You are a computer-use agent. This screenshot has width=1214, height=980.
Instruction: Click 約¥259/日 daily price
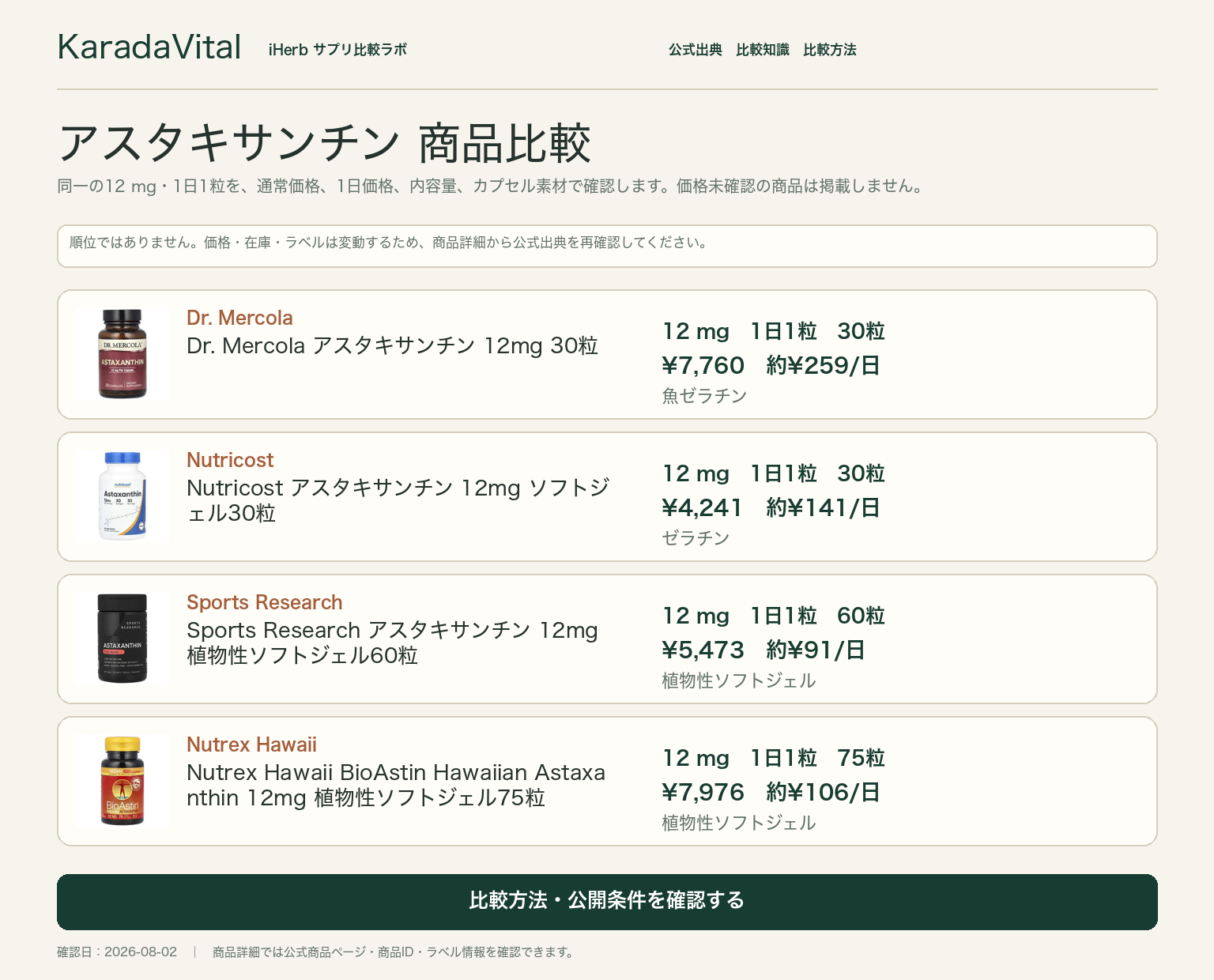tap(823, 365)
